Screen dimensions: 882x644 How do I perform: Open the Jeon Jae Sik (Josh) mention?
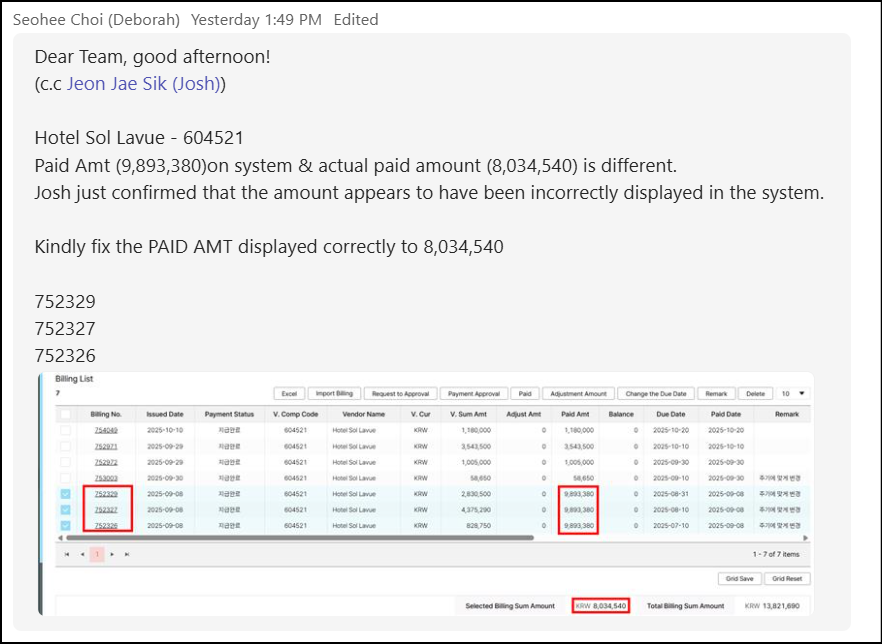(x=146, y=84)
